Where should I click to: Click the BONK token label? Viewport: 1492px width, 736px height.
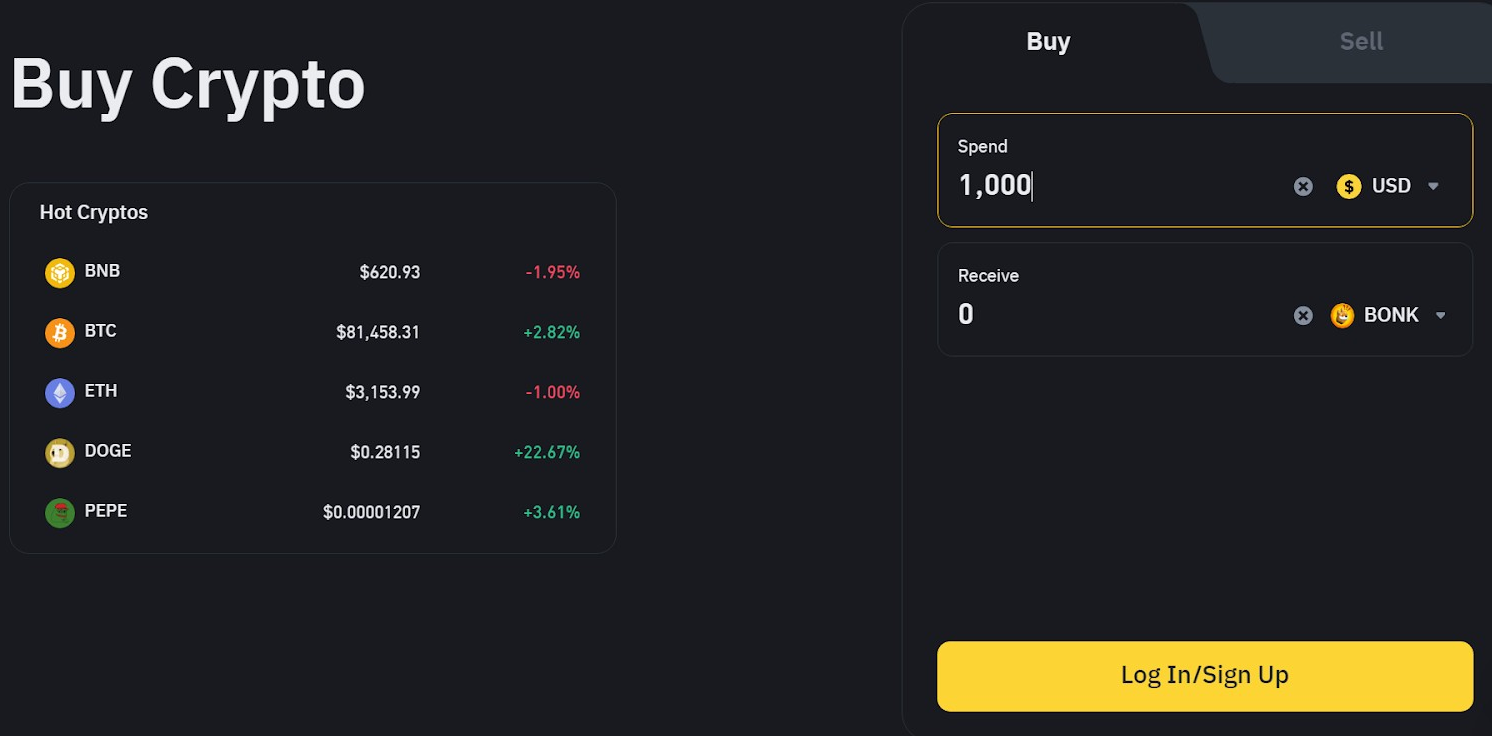pyautogui.click(x=1392, y=315)
